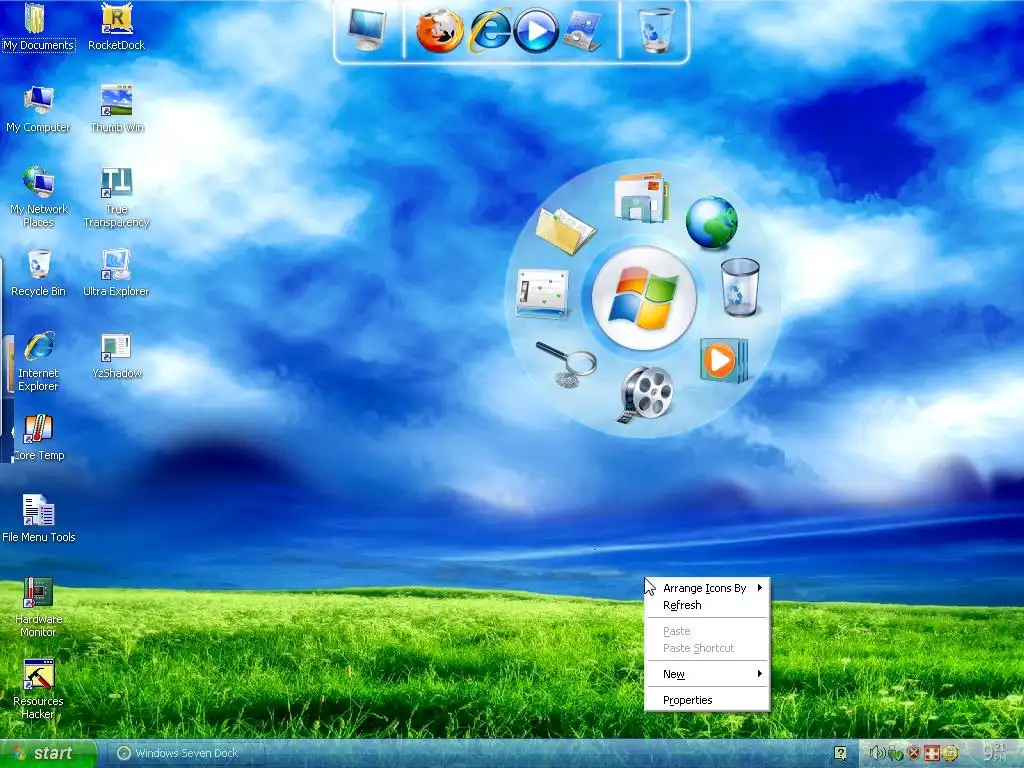Image resolution: width=1024 pixels, height=768 pixels.
Task: Launch Internet Explorer from the top dock
Action: click(490, 30)
